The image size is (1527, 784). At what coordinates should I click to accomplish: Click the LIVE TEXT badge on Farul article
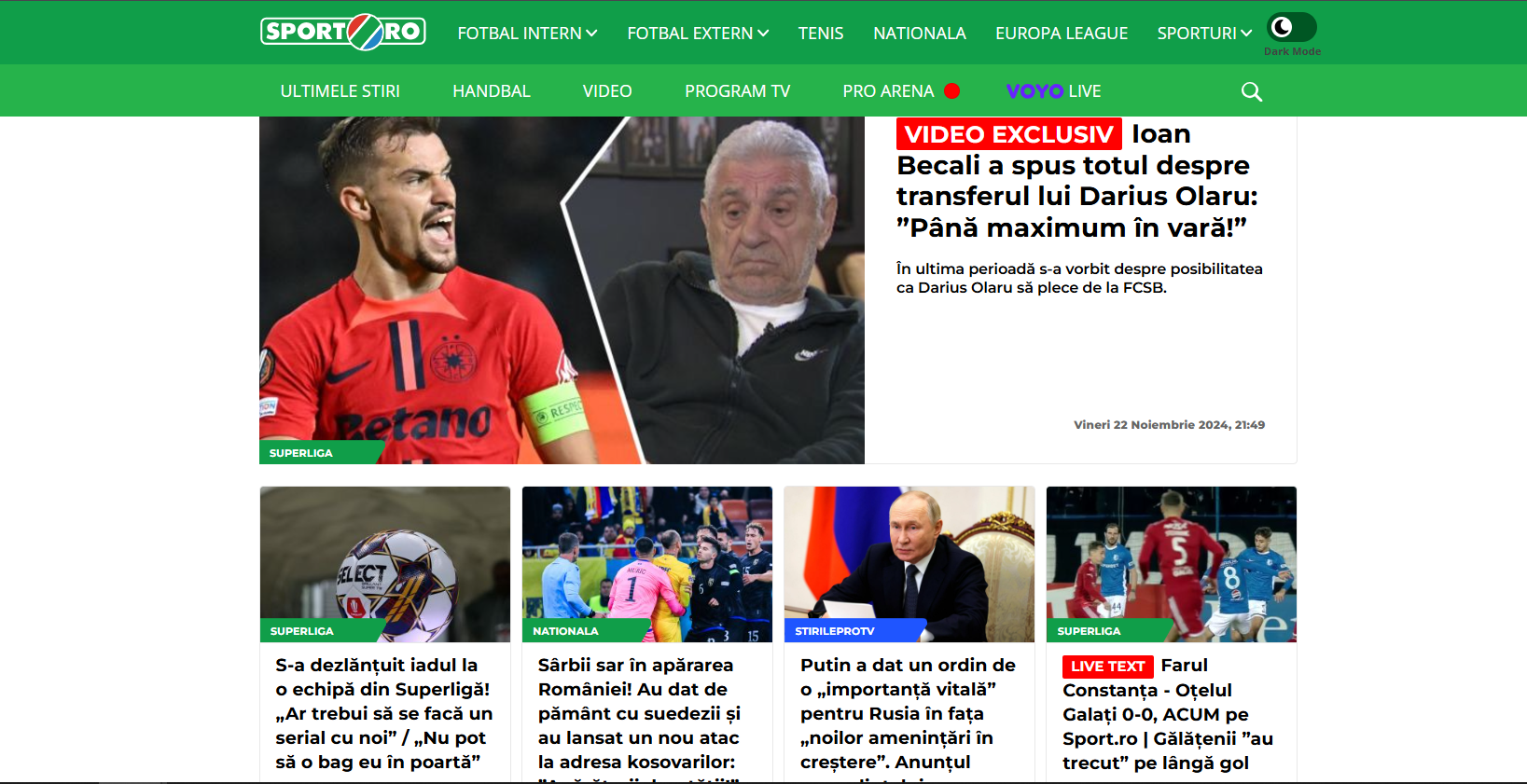tap(1107, 667)
